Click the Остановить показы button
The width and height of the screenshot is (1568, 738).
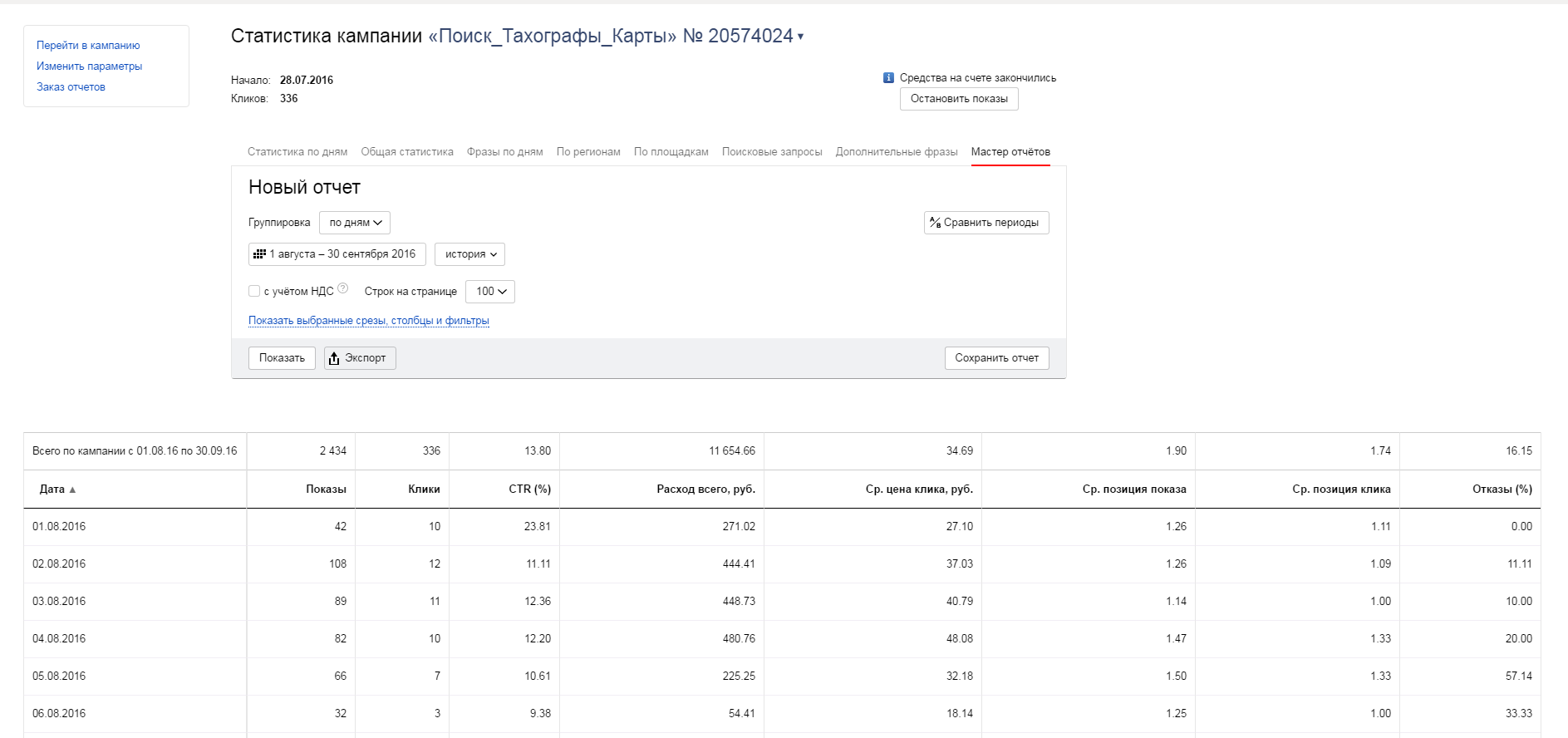pyautogui.click(x=959, y=99)
